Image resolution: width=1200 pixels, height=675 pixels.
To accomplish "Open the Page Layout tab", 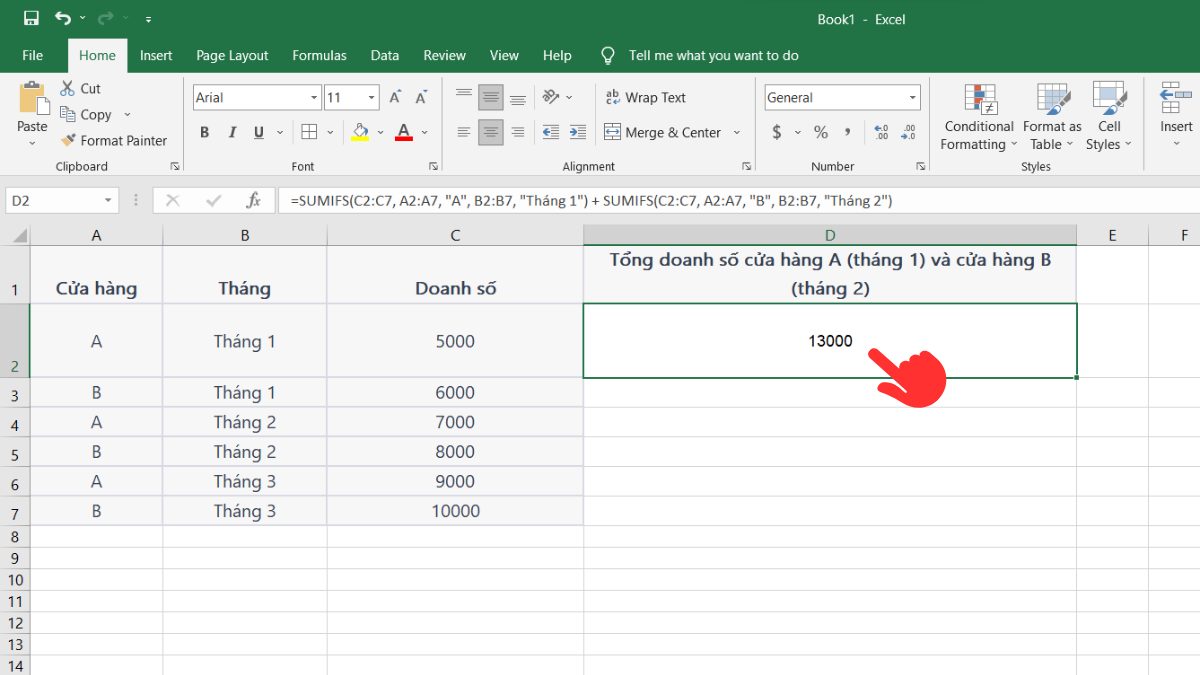I will pos(232,55).
